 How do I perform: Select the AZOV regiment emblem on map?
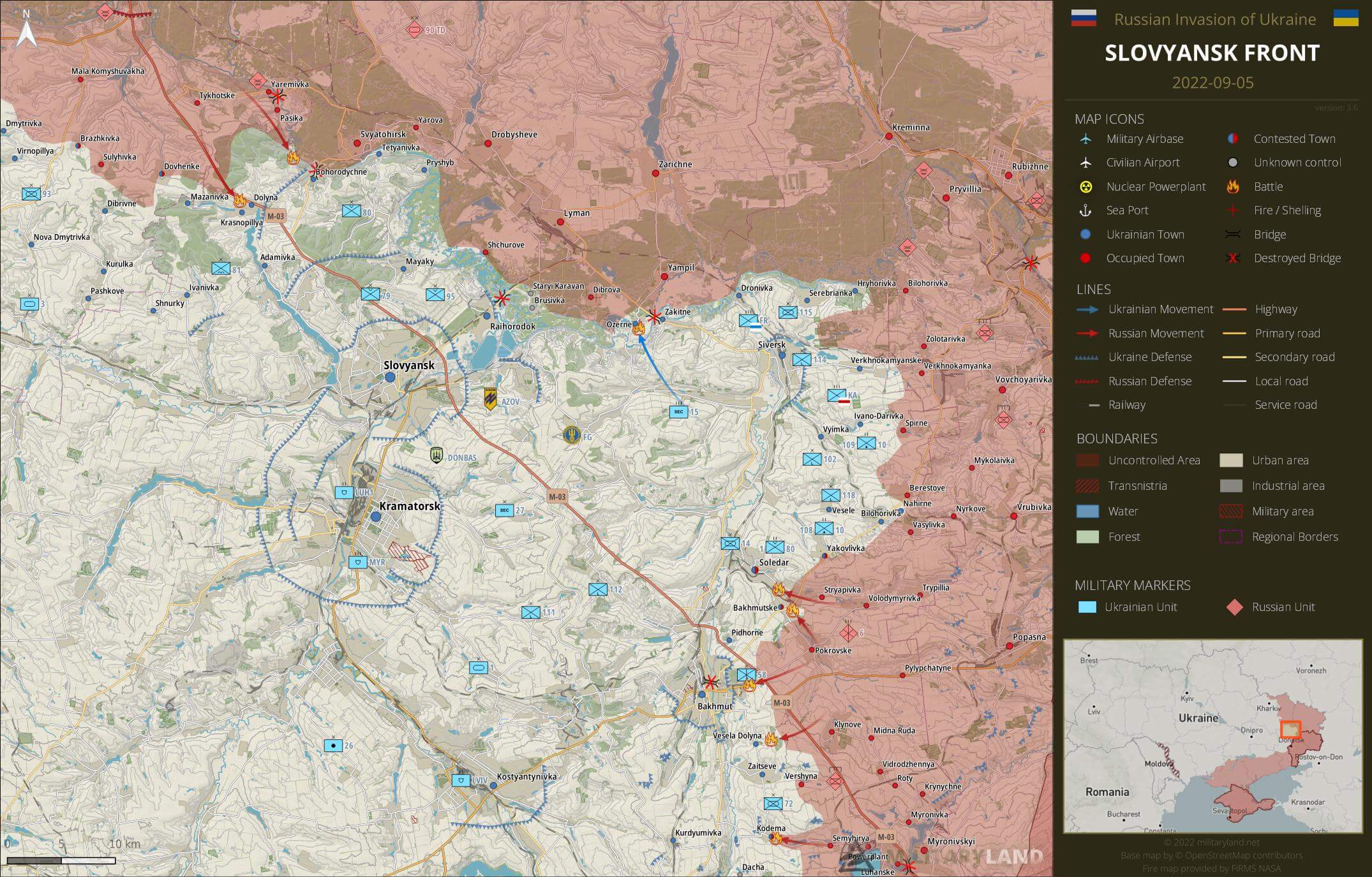coord(491,399)
